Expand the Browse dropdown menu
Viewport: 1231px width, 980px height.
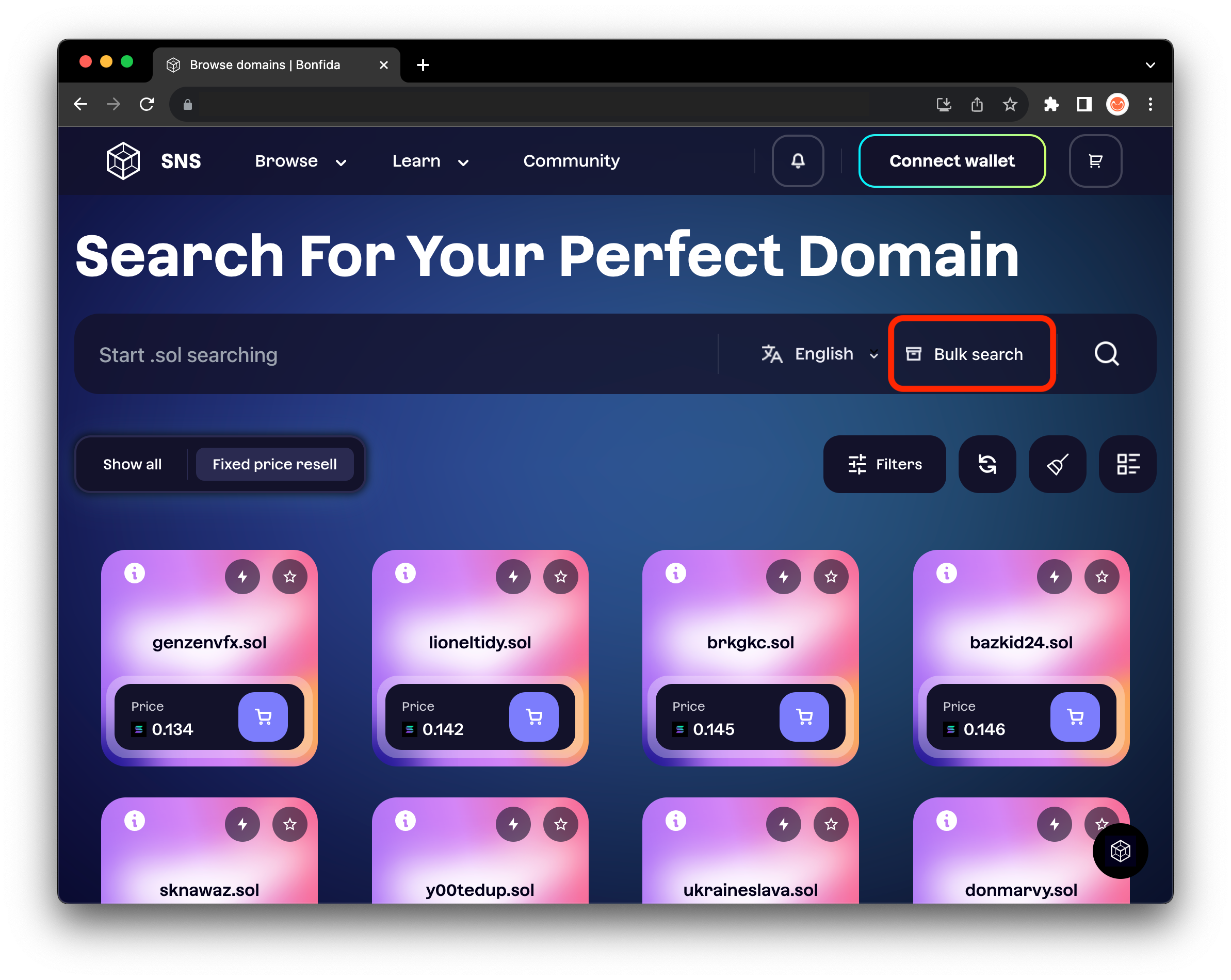pyautogui.click(x=300, y=161)
